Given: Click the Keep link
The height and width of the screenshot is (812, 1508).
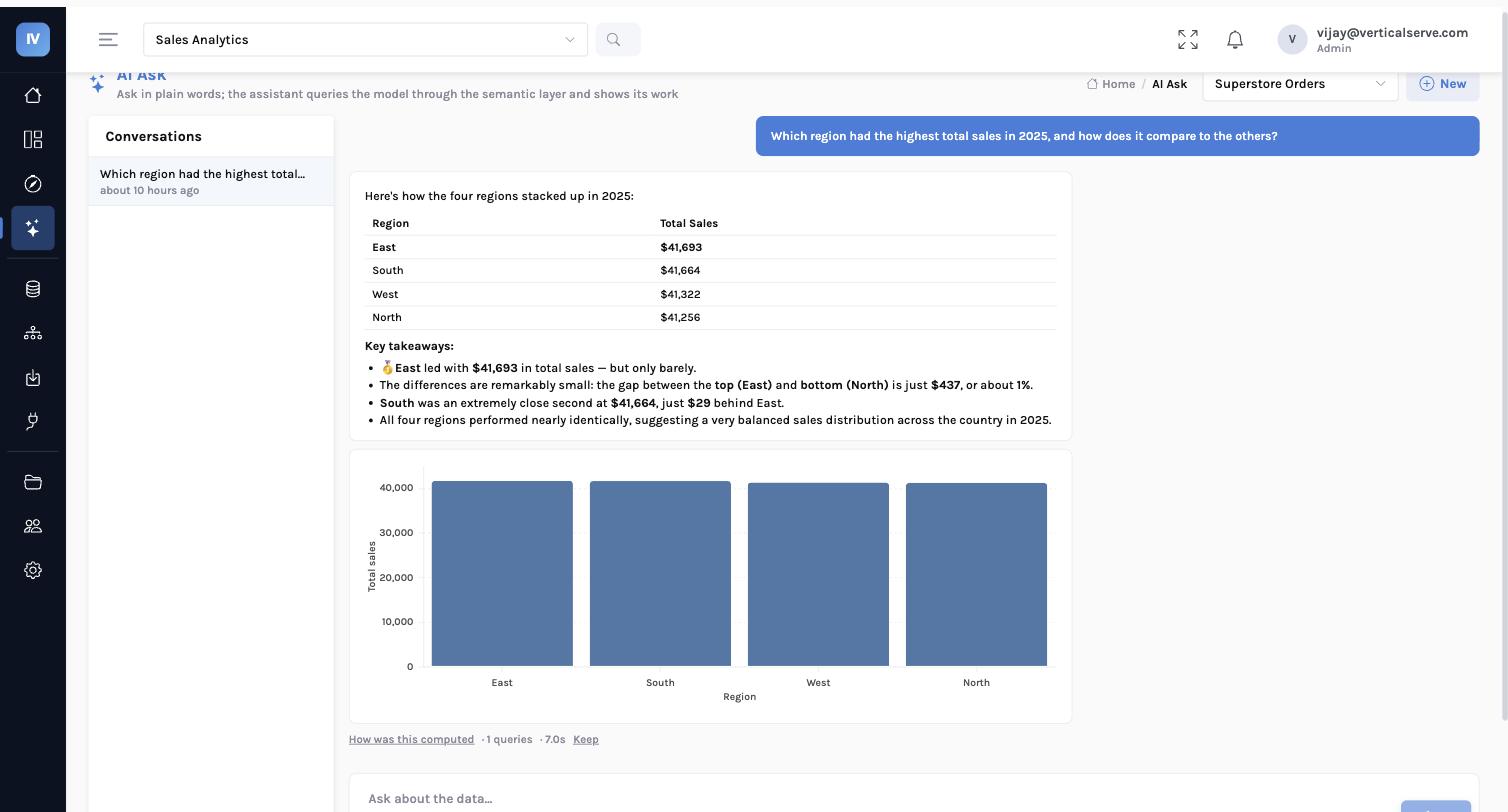Looking at the screenshot, I should pyautogui.click(x=586, y=739).
